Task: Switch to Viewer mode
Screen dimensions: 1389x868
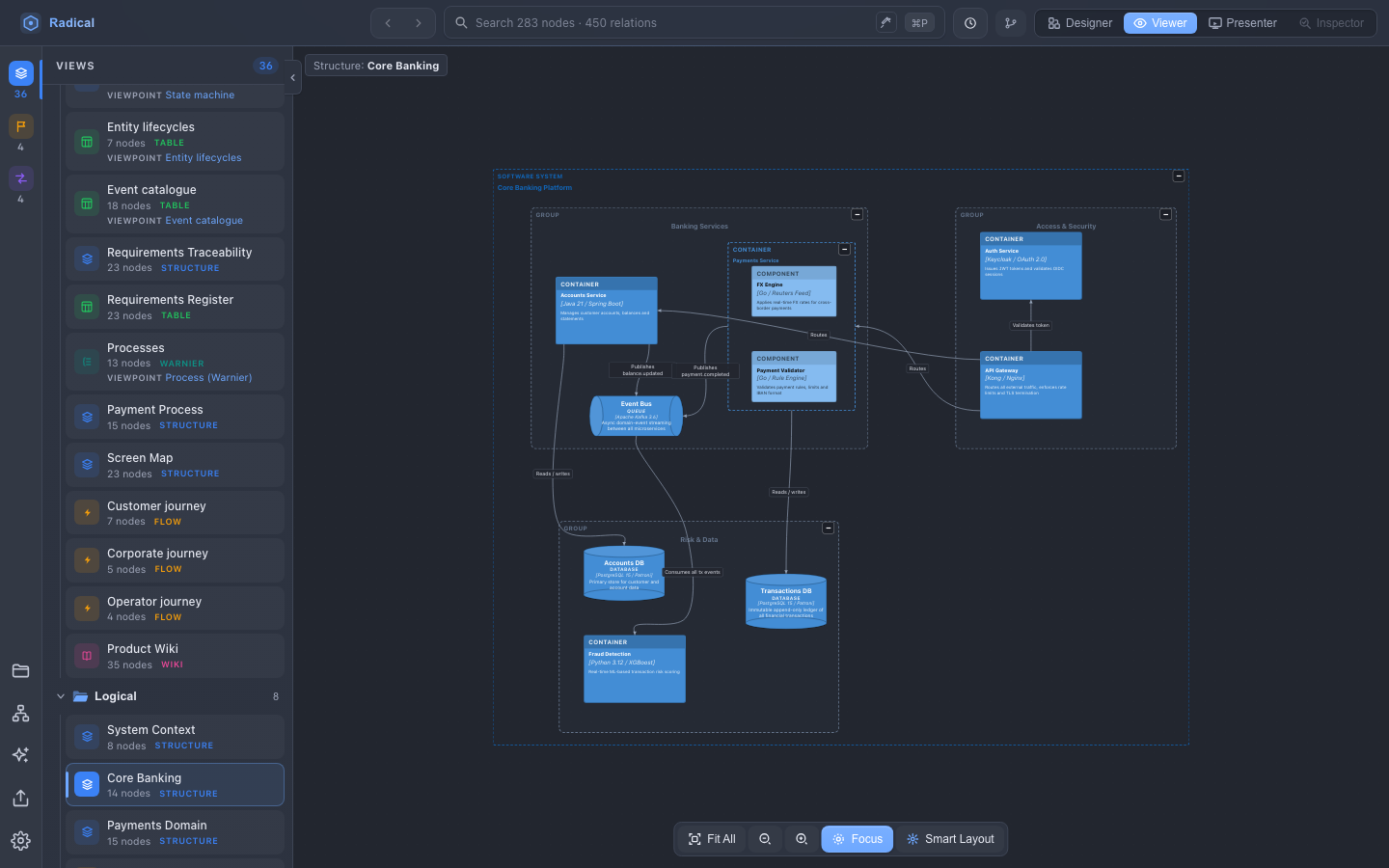Action: click(1160, 23)
